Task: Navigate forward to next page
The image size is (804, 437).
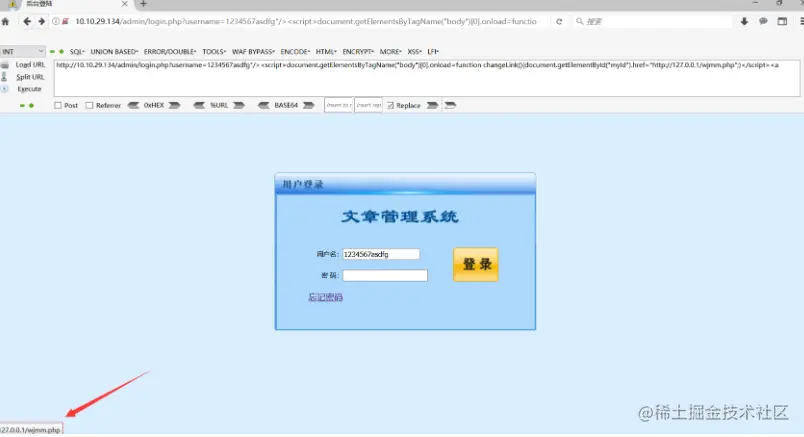Action: [42, 22]
